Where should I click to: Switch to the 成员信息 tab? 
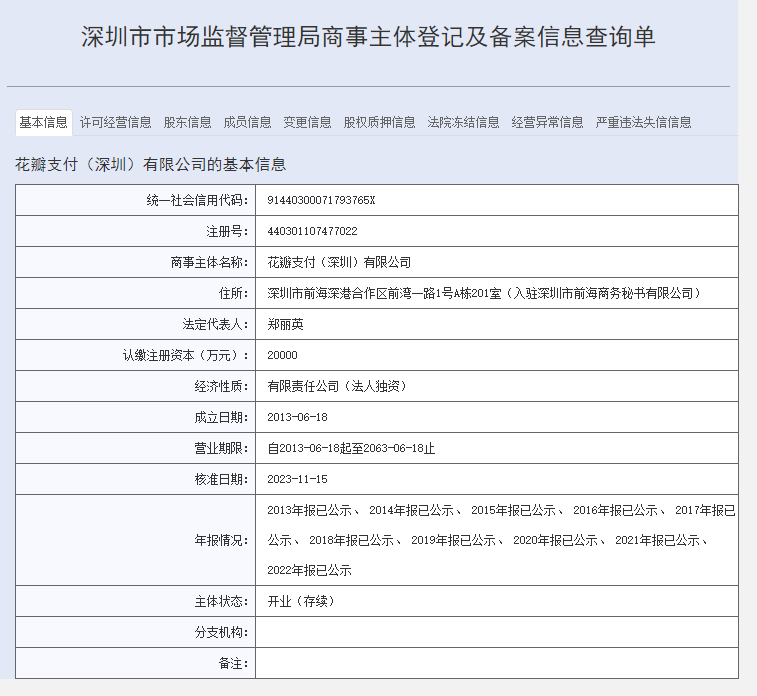[247, 123]
